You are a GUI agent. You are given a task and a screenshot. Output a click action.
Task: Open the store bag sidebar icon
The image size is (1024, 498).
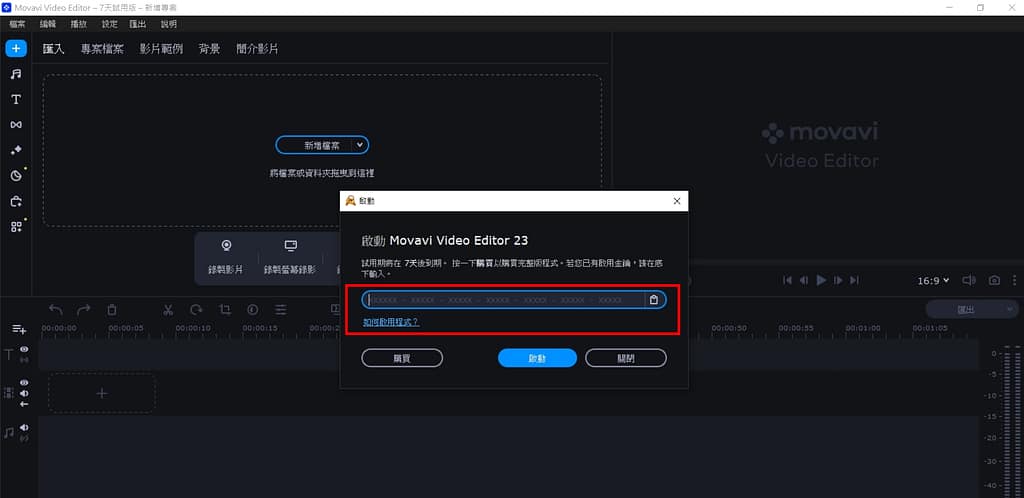pos(16,201)
